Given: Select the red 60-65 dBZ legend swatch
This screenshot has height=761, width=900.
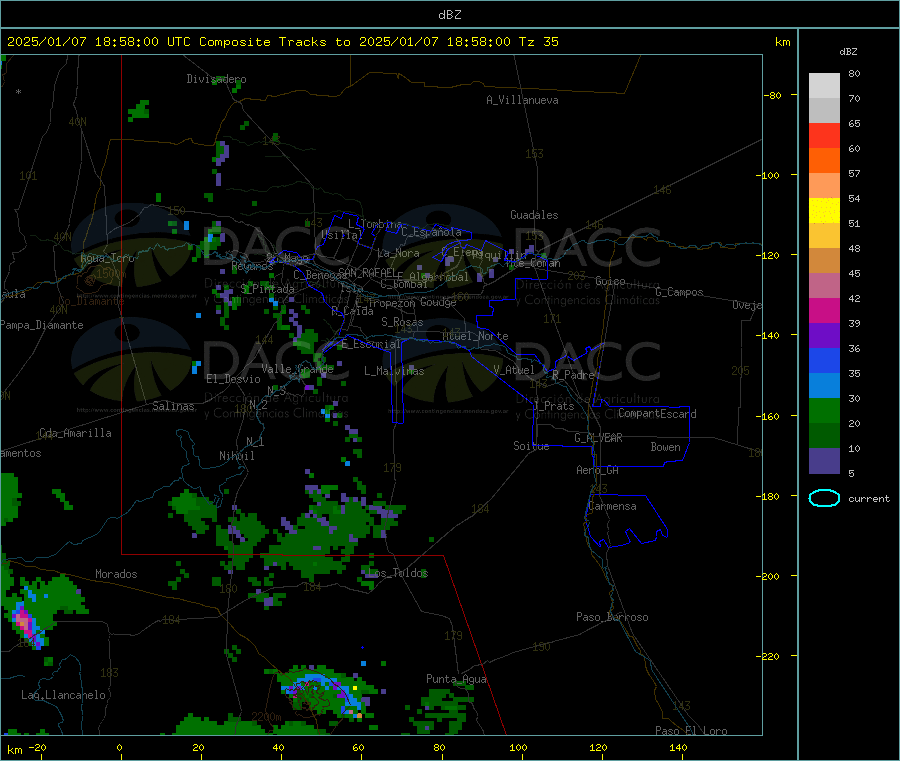Looking at the screenshot, I should [x=824, y=136].
